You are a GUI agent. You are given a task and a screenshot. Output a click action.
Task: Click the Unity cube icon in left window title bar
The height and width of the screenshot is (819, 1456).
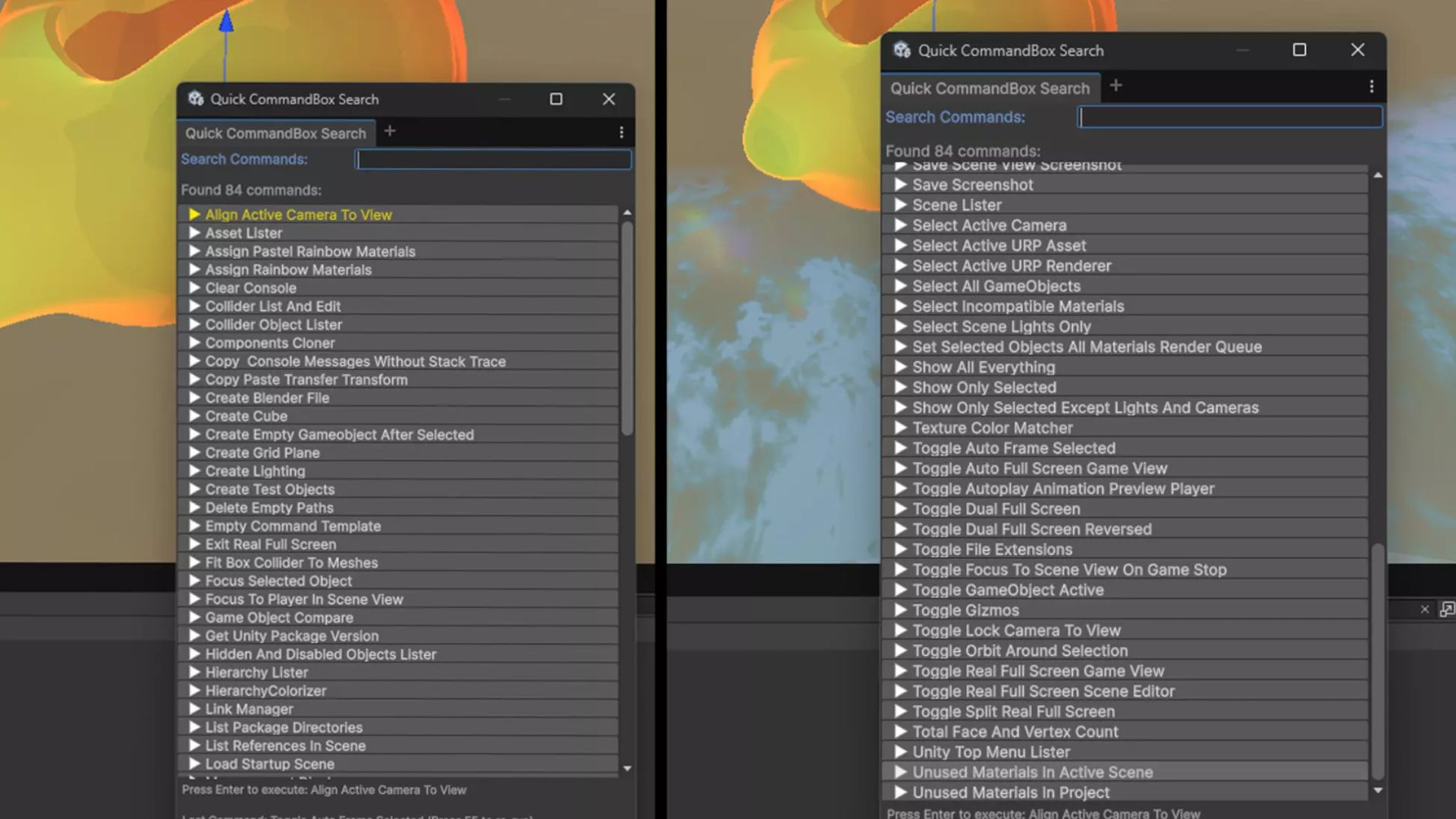(x=196, y=99)
